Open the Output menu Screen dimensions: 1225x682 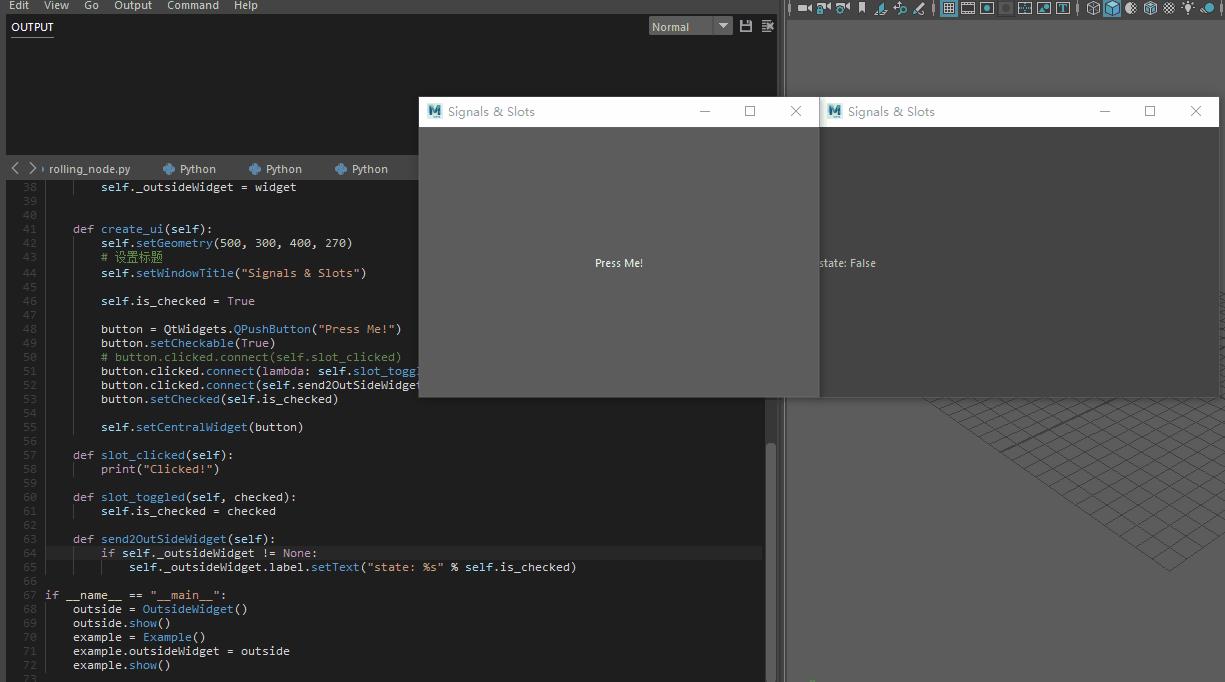(133, 6)
